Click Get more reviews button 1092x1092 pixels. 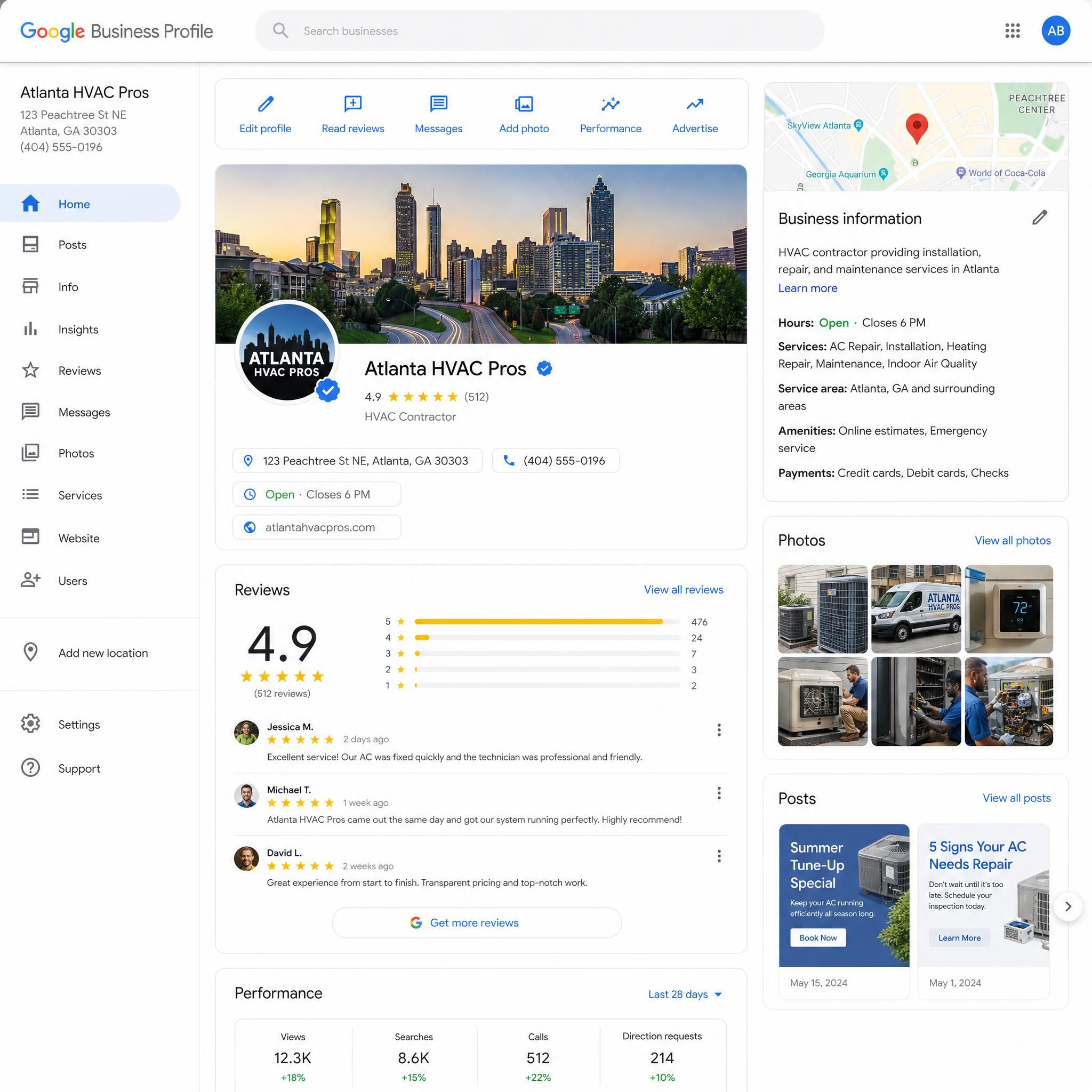477,922
